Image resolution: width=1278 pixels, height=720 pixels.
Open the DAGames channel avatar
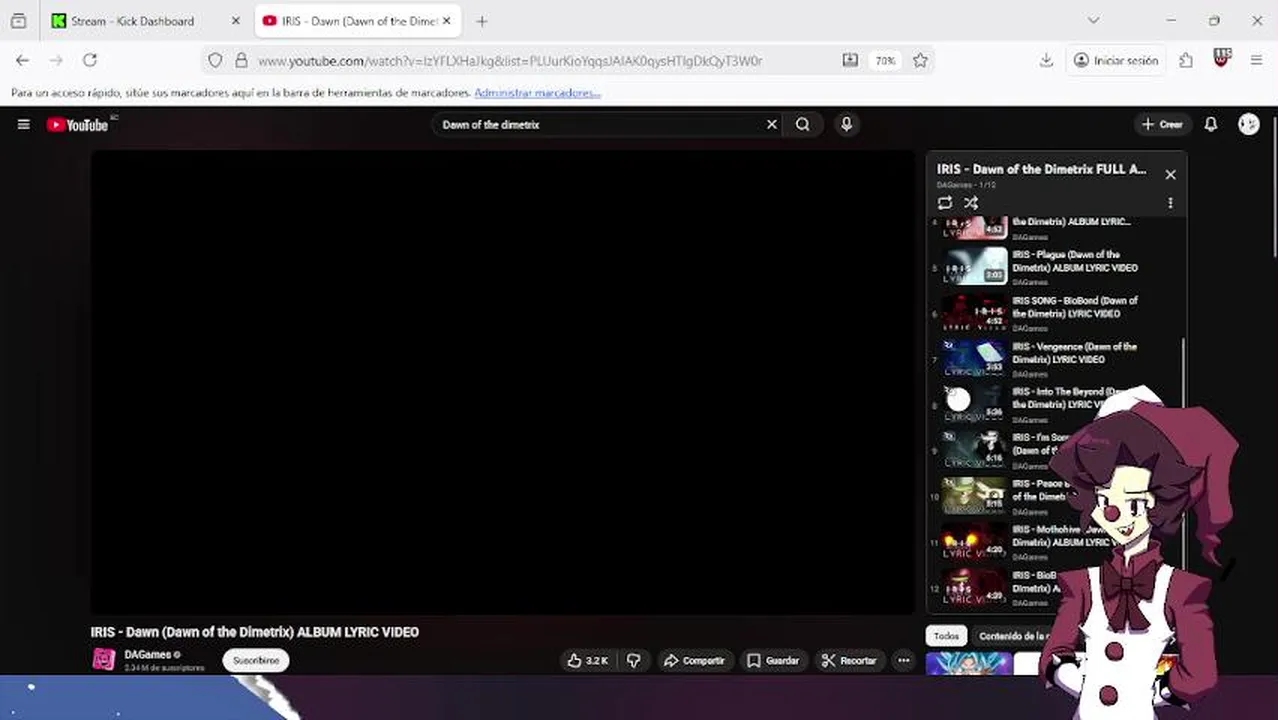point(104,660)
